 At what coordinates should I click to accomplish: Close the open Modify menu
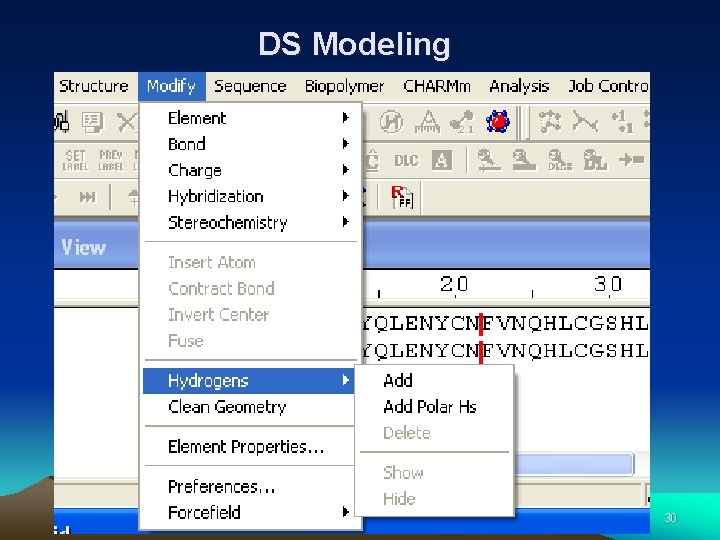tap(171, 86)
